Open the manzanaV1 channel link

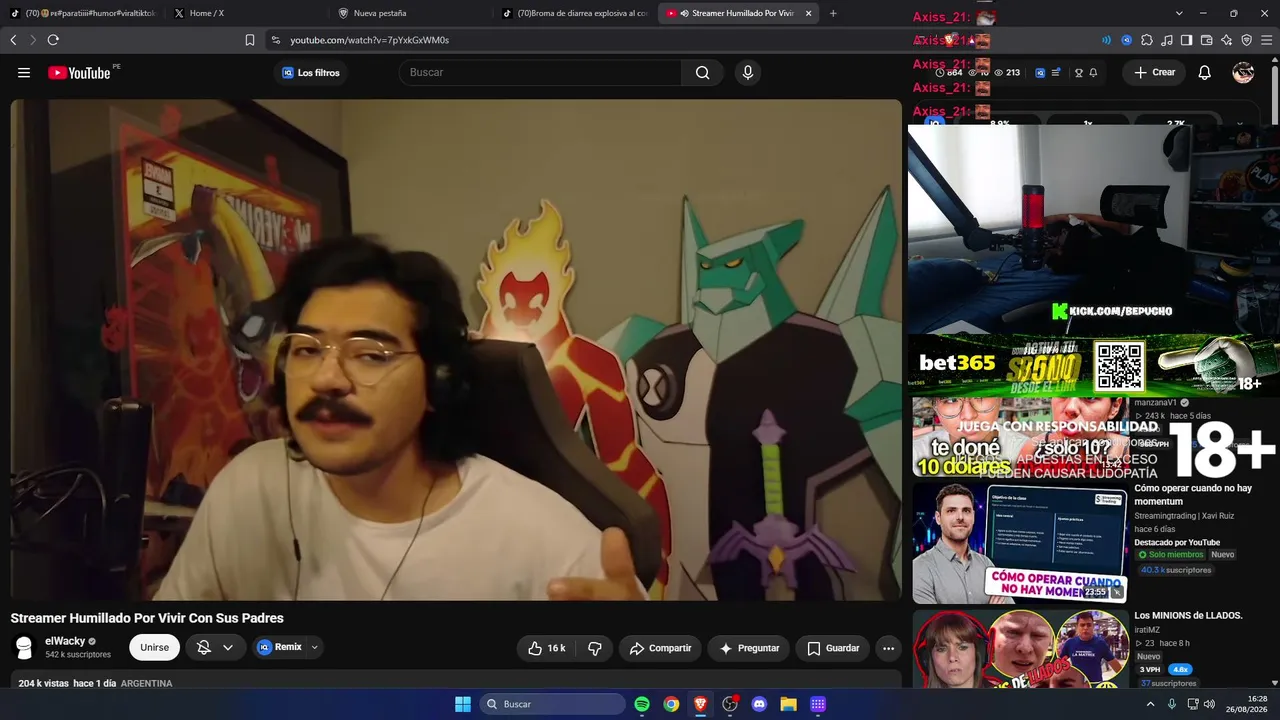pyautogui.click(x=1155, y=402)
